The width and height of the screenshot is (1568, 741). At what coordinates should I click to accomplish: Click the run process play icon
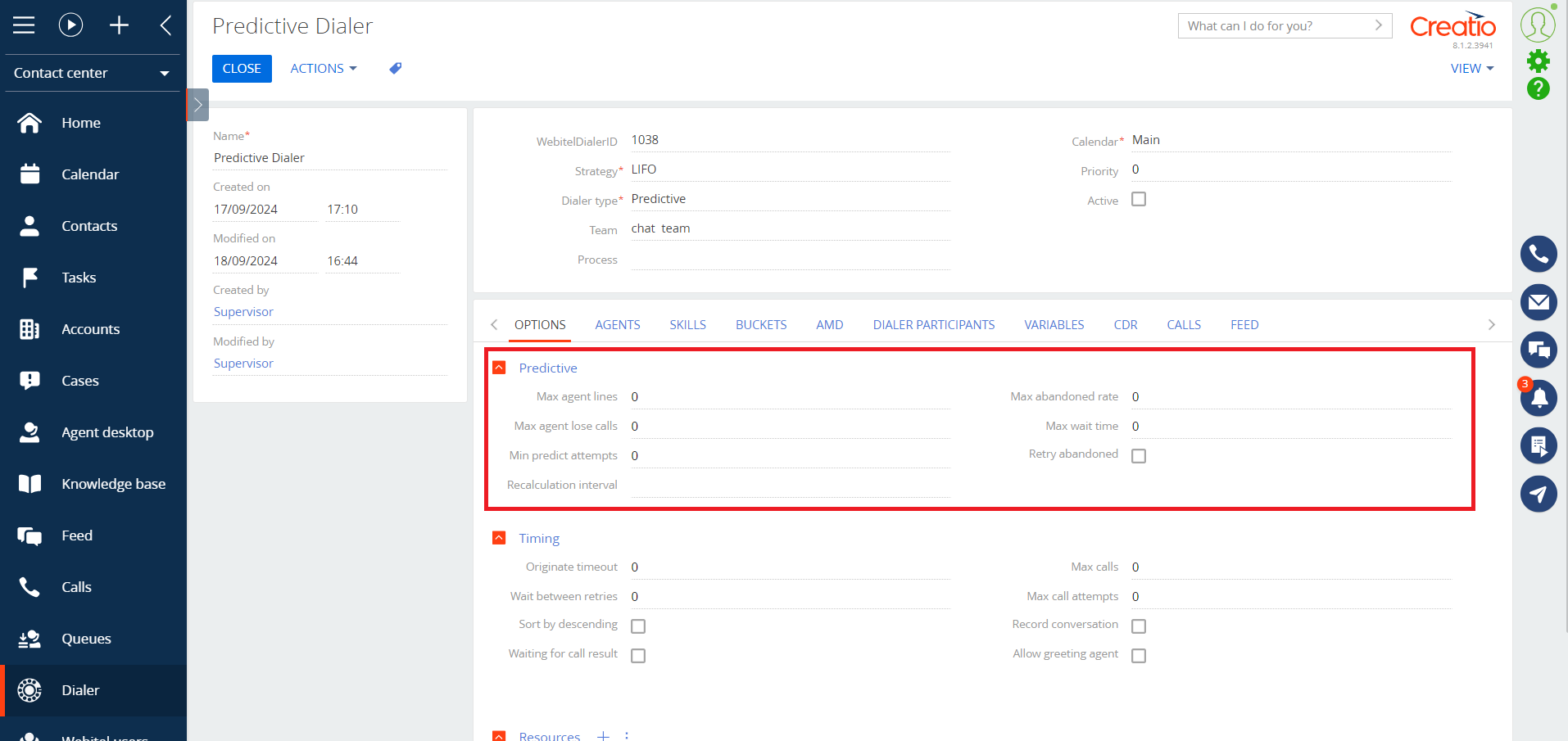click(71, 25)
